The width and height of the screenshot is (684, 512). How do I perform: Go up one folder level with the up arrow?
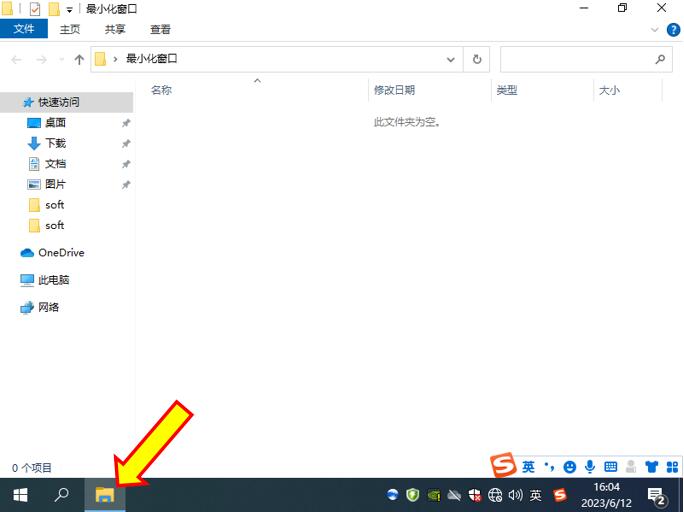(79, 60)
